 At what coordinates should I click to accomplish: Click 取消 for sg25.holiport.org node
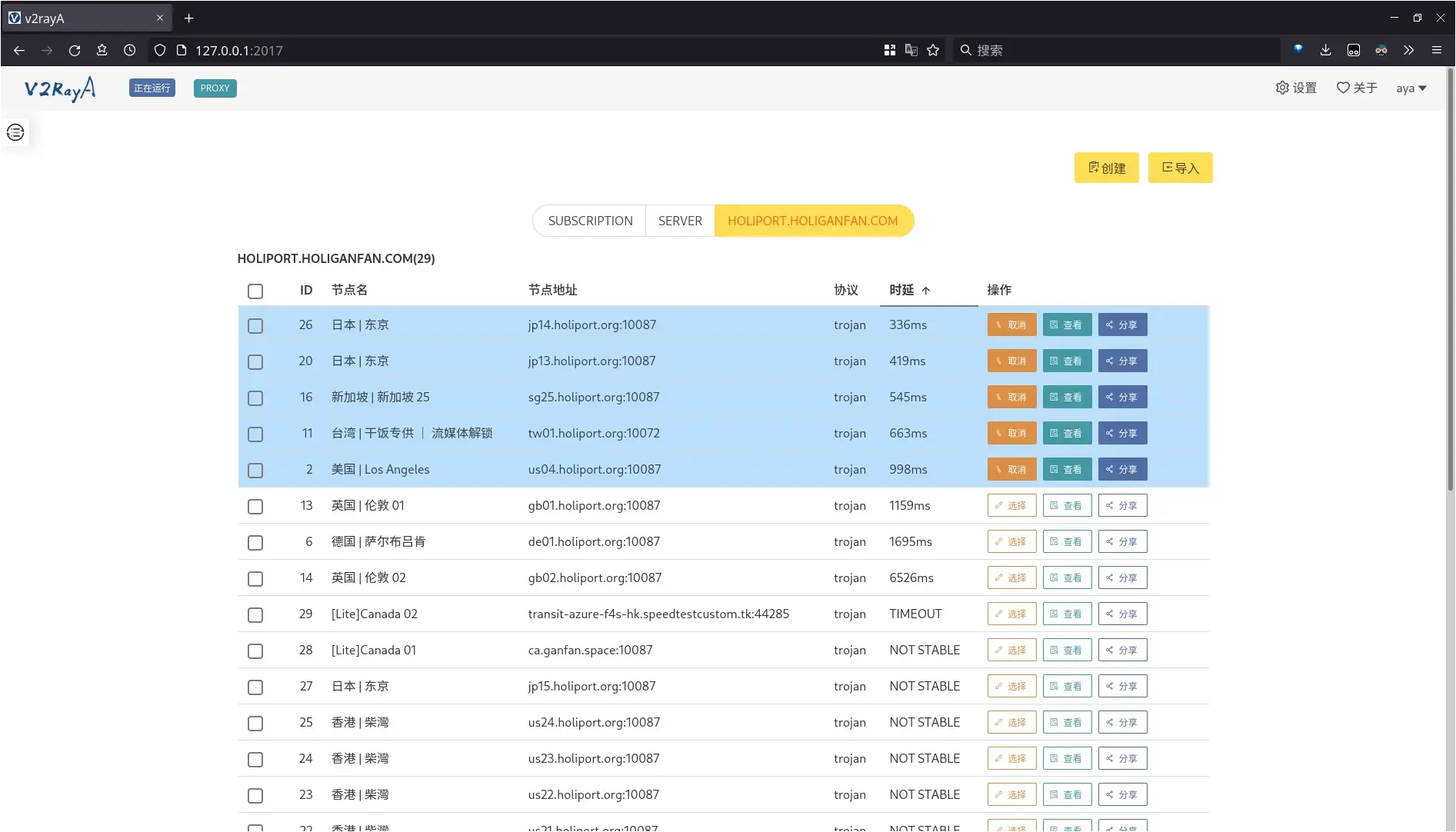coord(1011,398)
